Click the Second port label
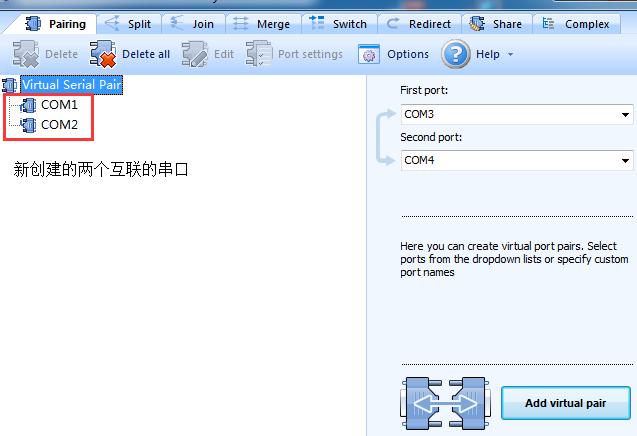The height and width of the screenshot is (436, 637). coord(431,137)
